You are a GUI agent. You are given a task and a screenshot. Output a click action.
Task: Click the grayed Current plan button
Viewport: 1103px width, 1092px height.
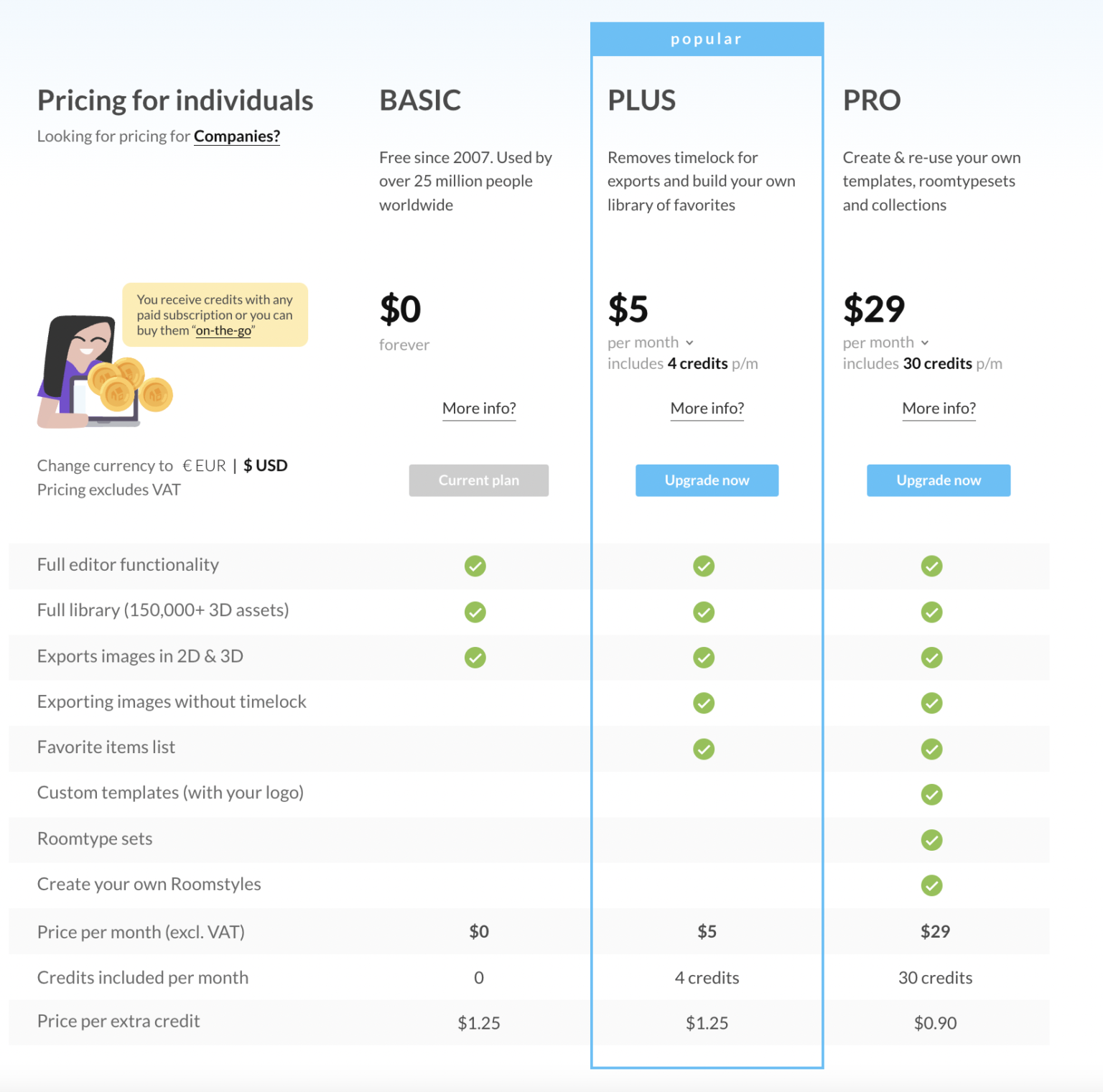[x=479, y=480]
